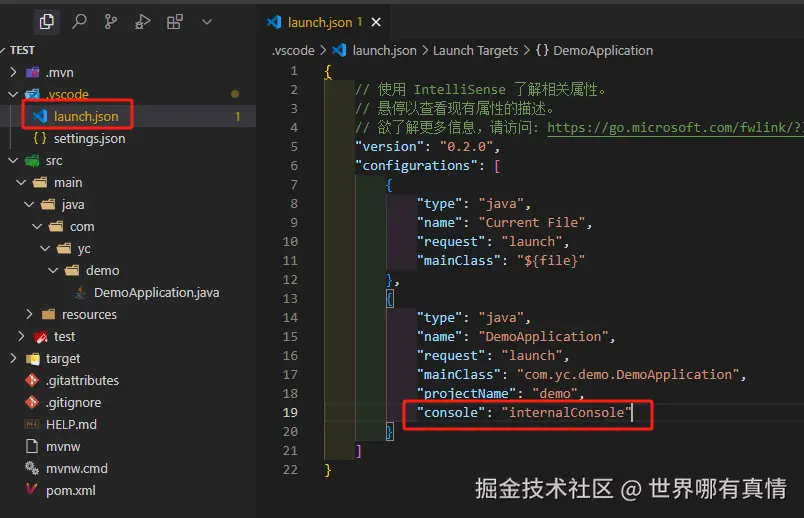The image size is (804, 518).
Task: Open the mvnw.cmd file
Action: click(77, 468)
